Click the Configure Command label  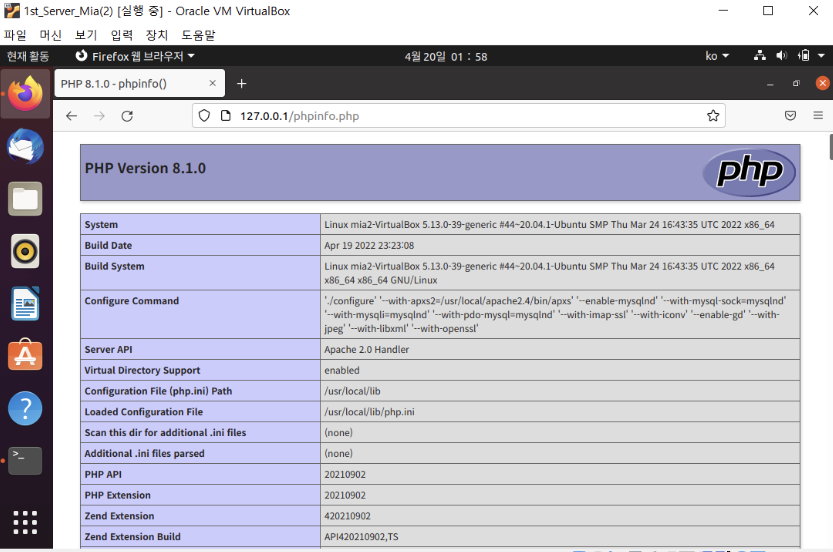coord(132,301)
